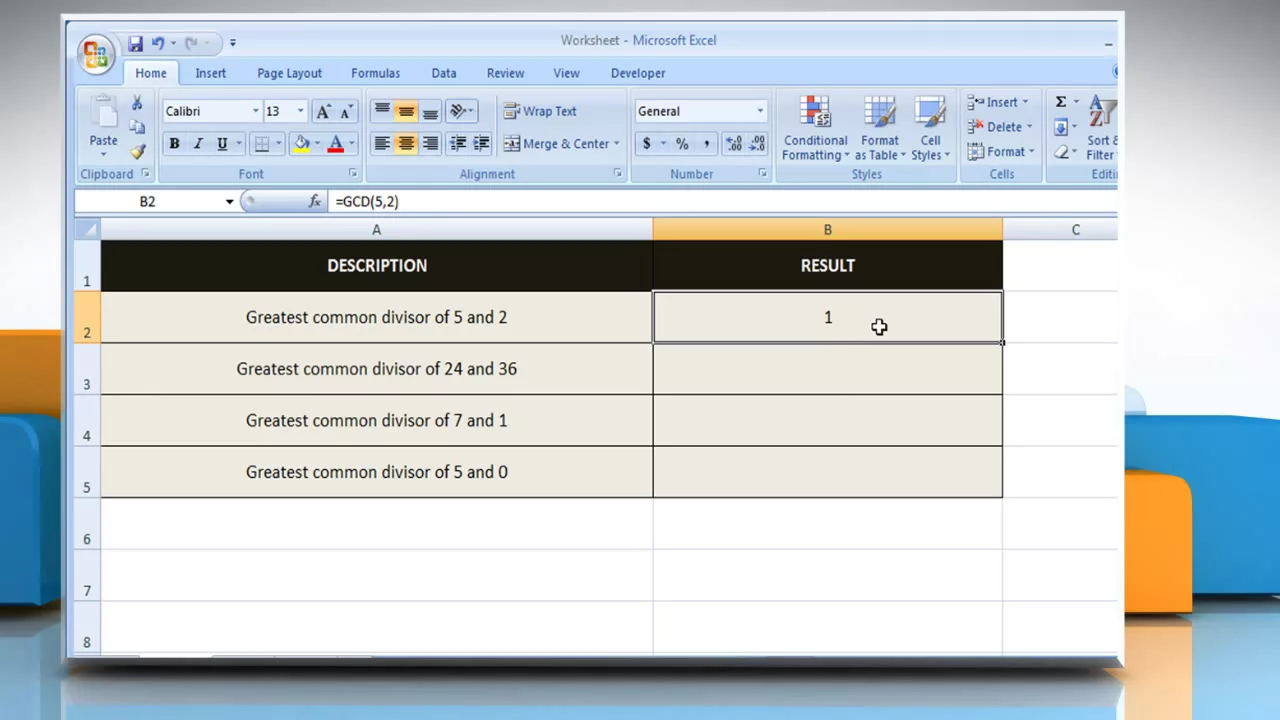Apply the red Font Color
The width and height of the screenshot is (1280, 720).
(335, 143)
